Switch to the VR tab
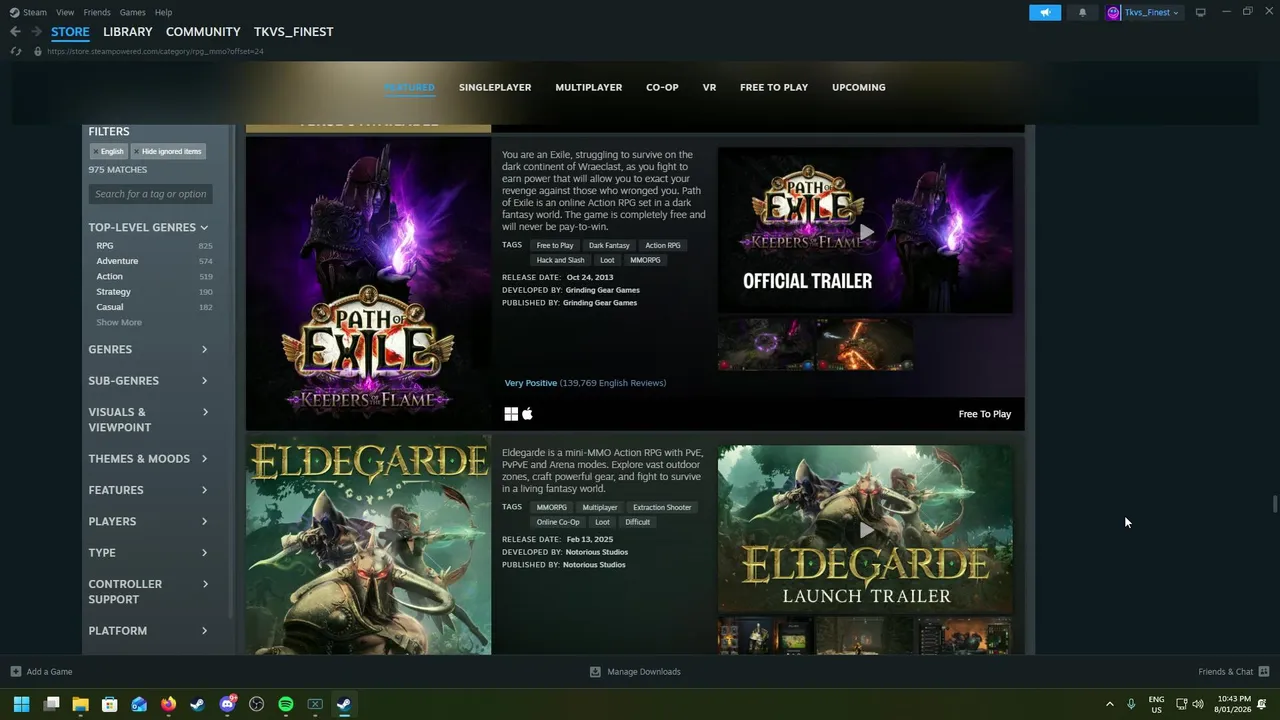Screen dimensions: 1280x720 pyautogui.click(x=709, y=87)
